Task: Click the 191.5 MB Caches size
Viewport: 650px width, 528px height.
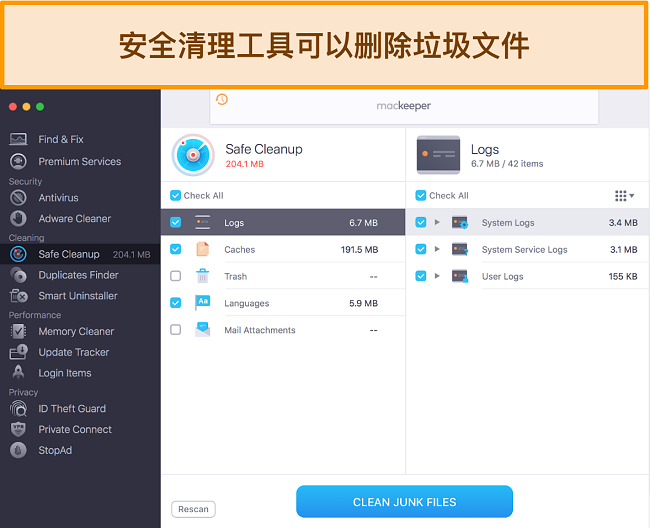Action: coord(359,249)
